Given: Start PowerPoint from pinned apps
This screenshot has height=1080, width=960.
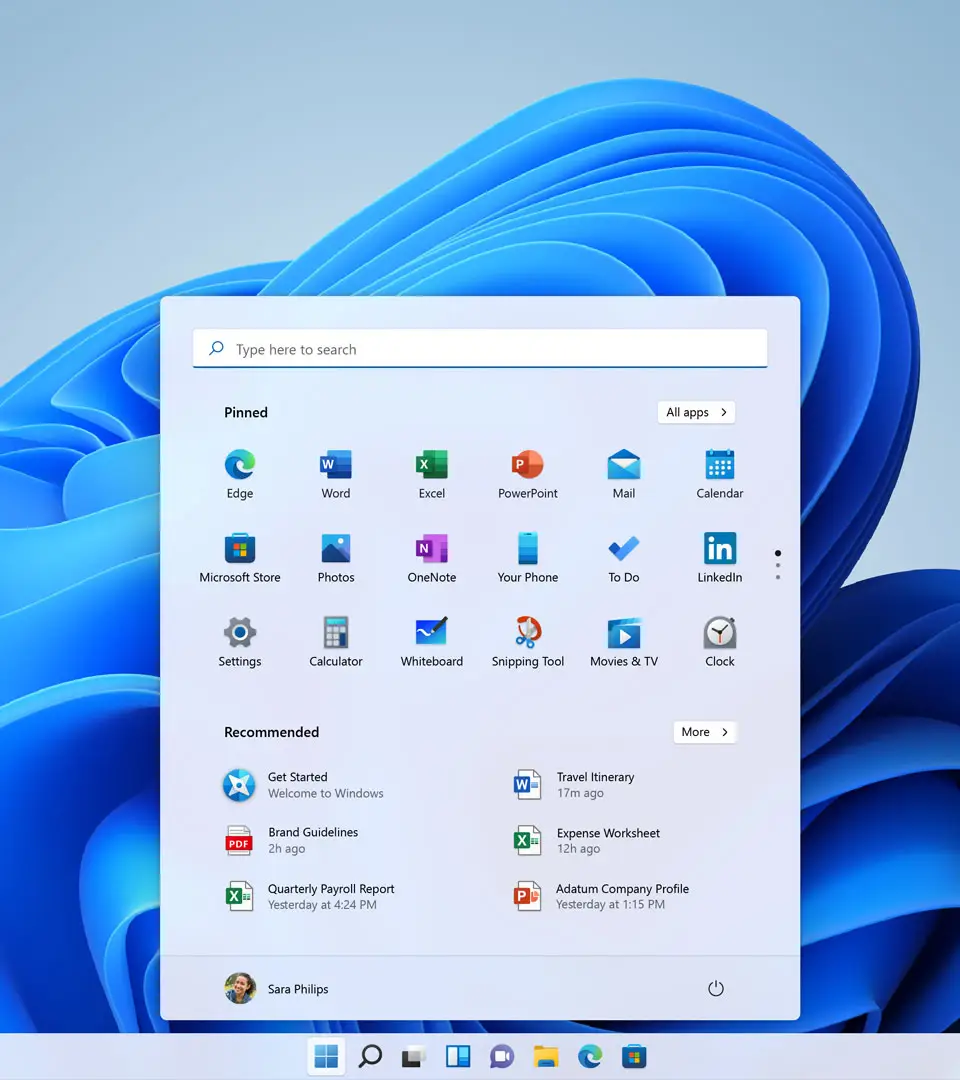Looking at the screenshot, I should tap(528, 473).
